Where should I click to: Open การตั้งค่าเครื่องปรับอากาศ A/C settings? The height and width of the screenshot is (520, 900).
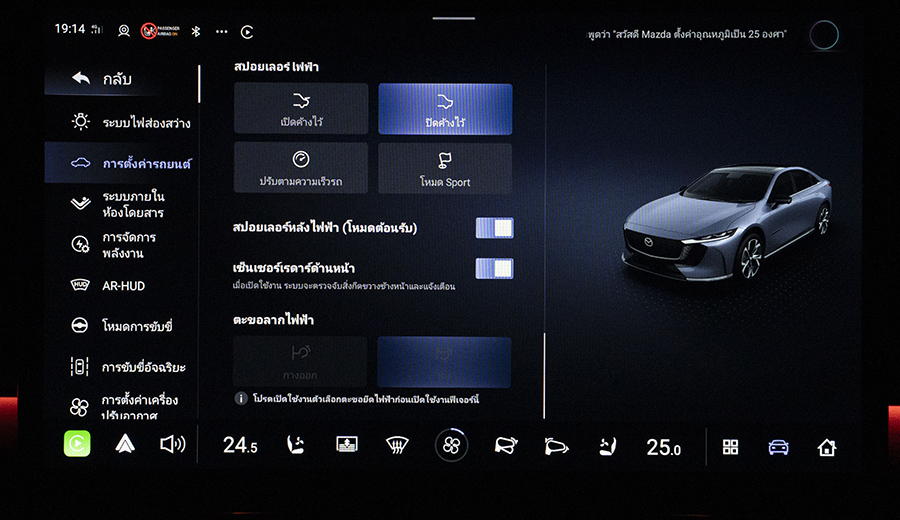point(121,406)
